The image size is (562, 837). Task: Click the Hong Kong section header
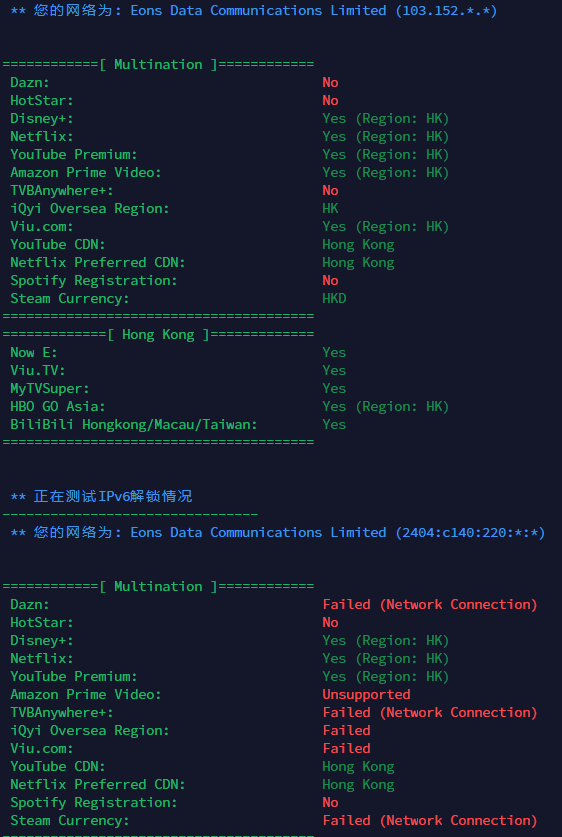click(x=159, y=335)
